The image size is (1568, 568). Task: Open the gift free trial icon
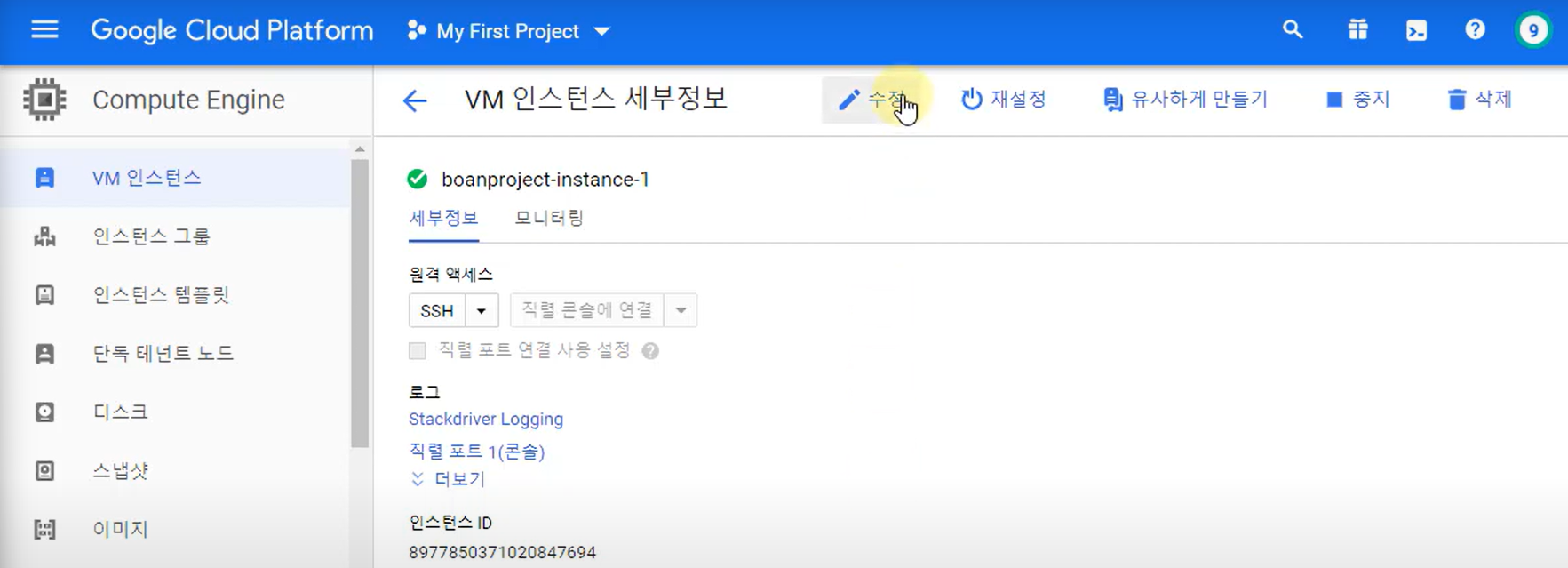[1357, 30]
